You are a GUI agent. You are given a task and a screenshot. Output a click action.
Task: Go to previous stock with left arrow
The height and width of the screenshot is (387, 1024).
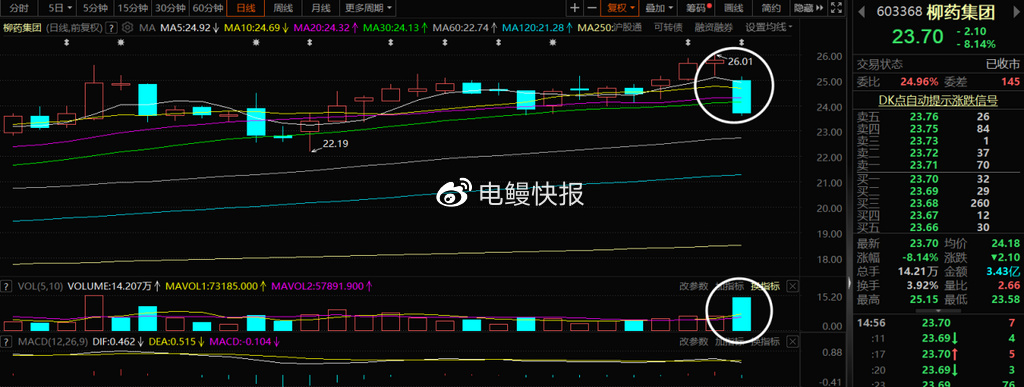(861, 12)
